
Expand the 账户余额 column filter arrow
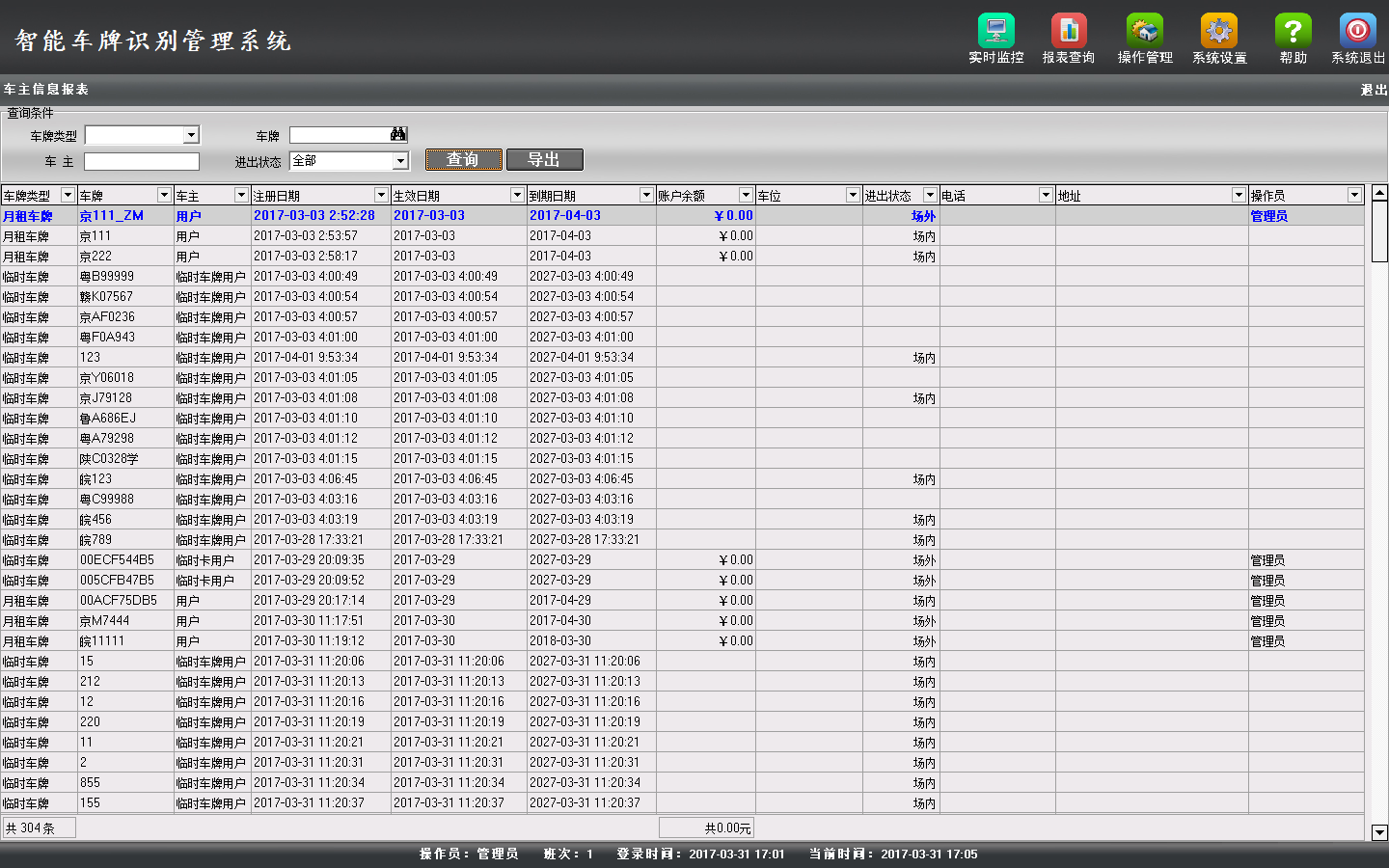746,196
